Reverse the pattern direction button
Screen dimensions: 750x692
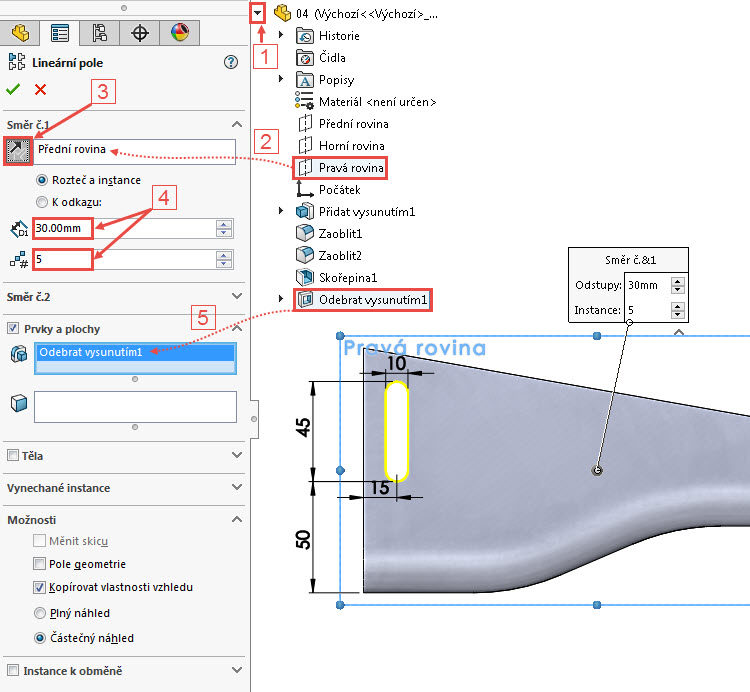pyautogui.click(x=18, y=151)
